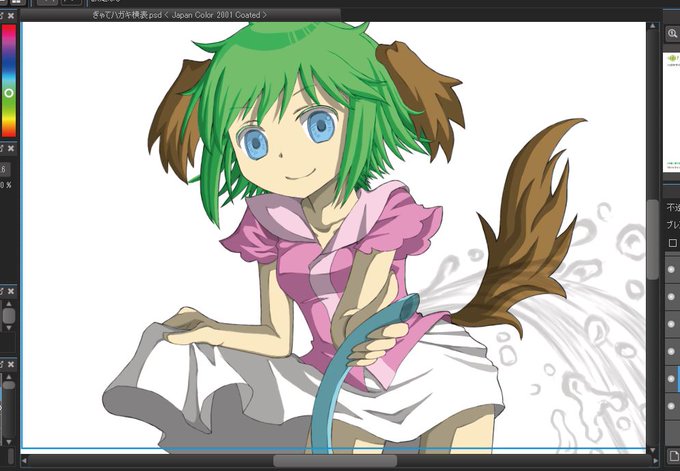The width and height of the screenshot is (680, 471).
Task: Click the canvas vertical scrollbar up arrow
Action: pos(653,26)
